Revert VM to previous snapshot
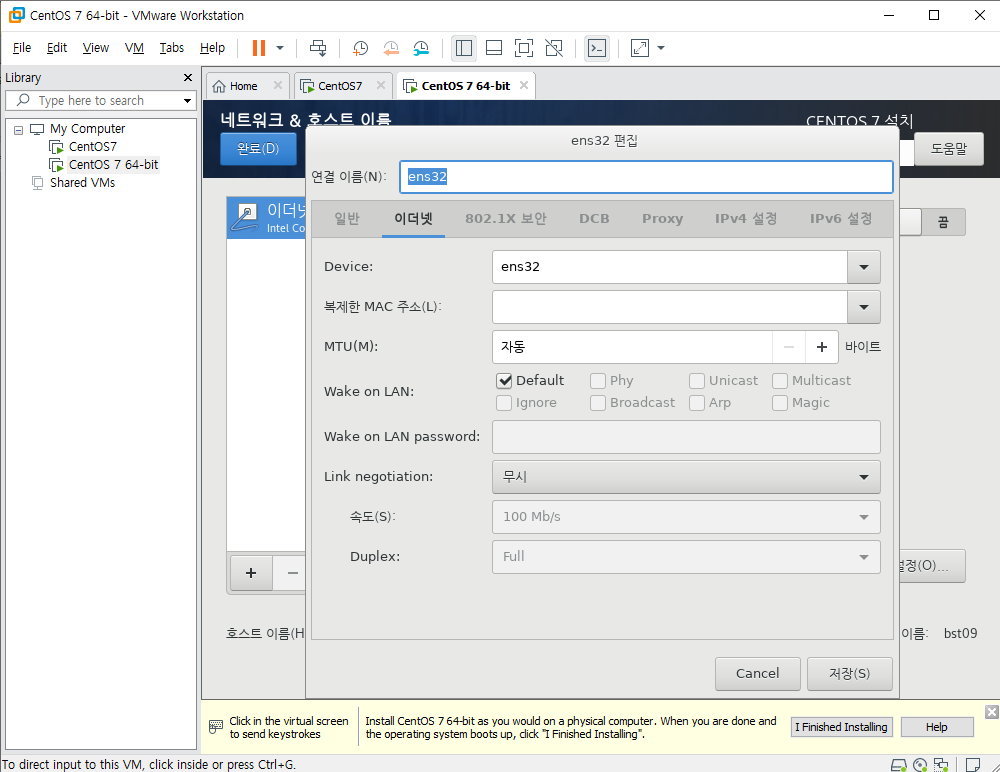The width and height of the screenshot is (1000, 772). pos(390,48)
